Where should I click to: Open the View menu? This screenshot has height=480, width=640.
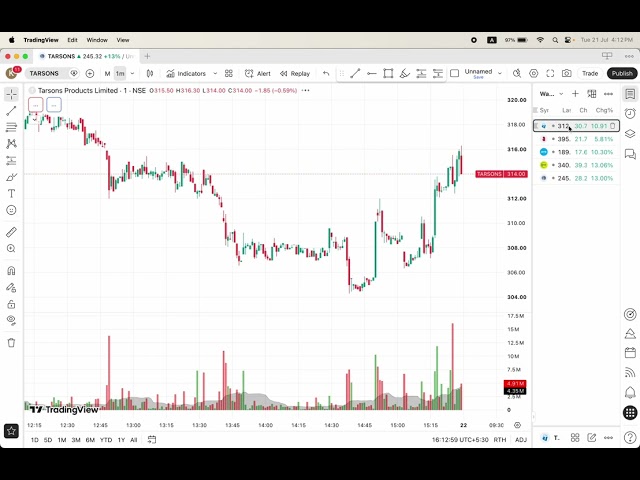(x=123, y=40)
